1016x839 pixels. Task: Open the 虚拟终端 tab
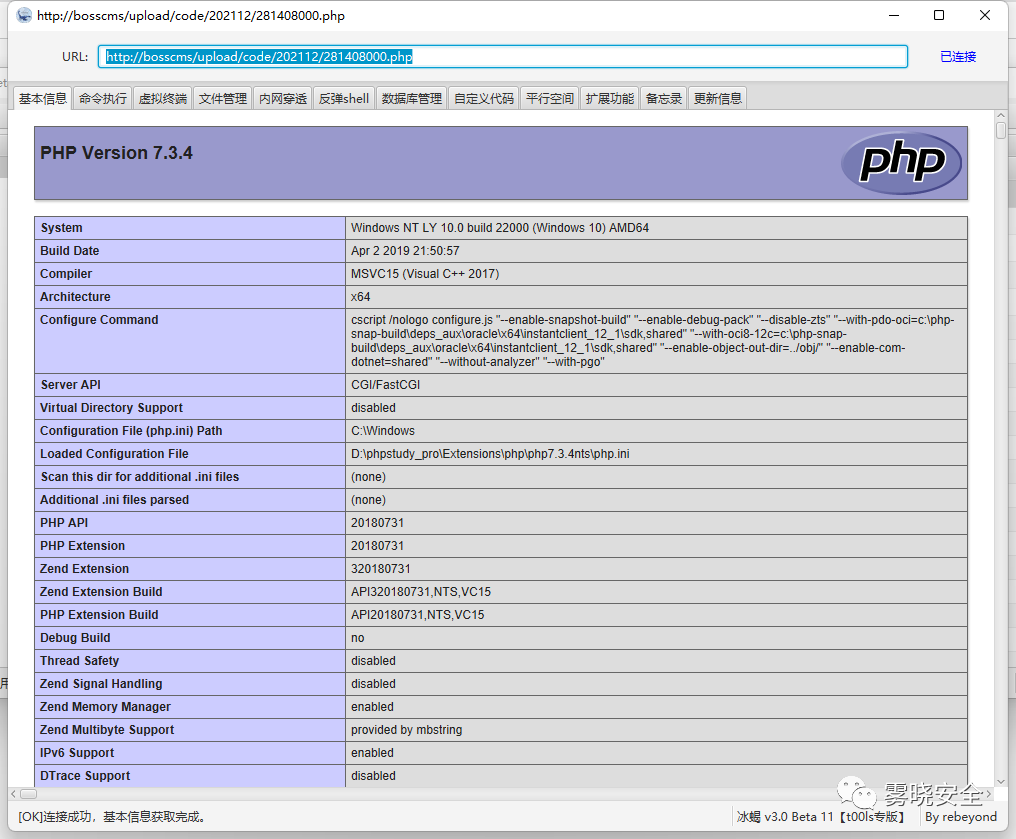[x=163, y=98]
